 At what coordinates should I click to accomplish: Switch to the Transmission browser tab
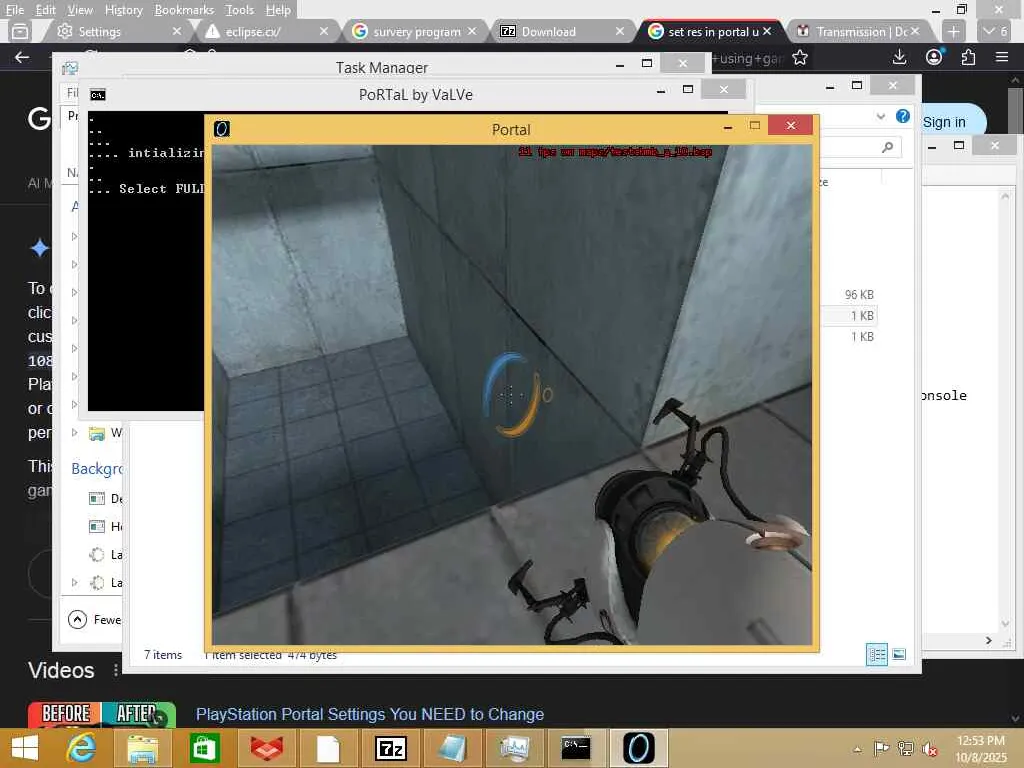854,31
